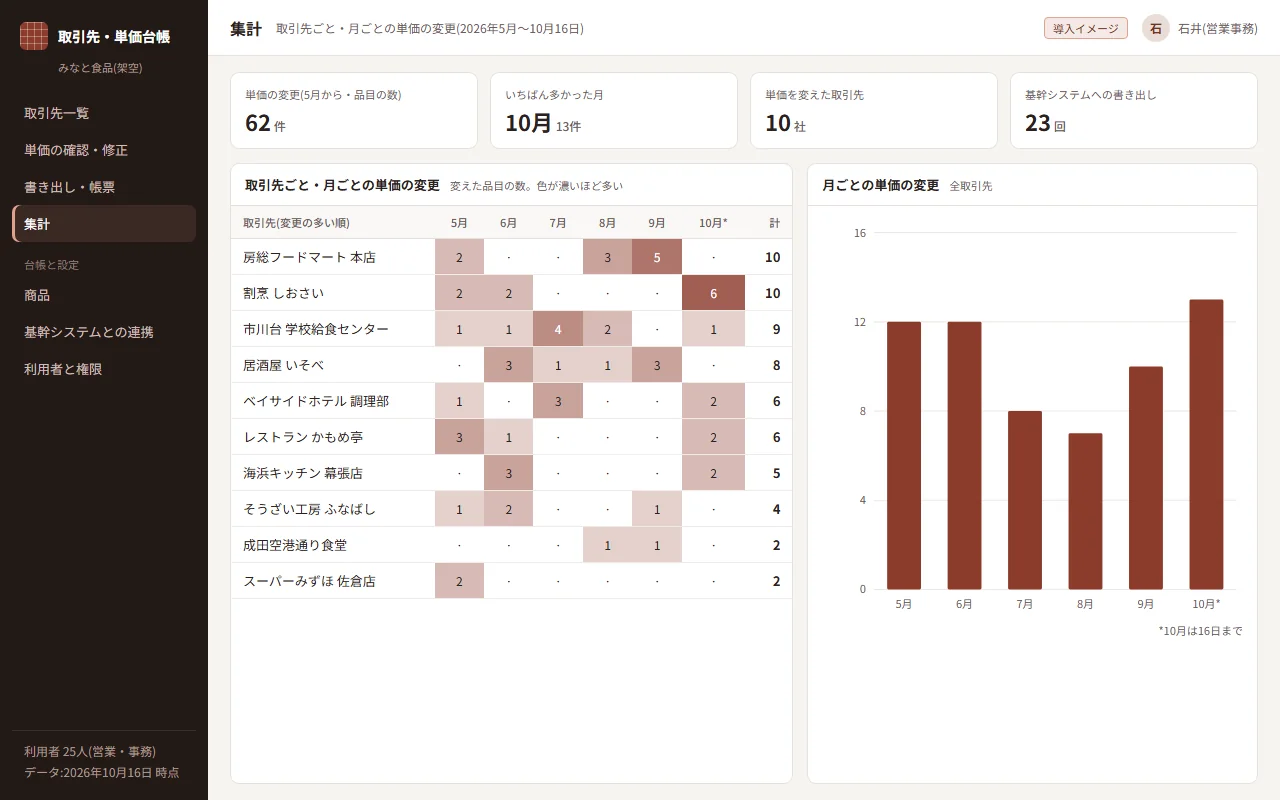Open 利用者と権限 page

click(x=104, y=369)
